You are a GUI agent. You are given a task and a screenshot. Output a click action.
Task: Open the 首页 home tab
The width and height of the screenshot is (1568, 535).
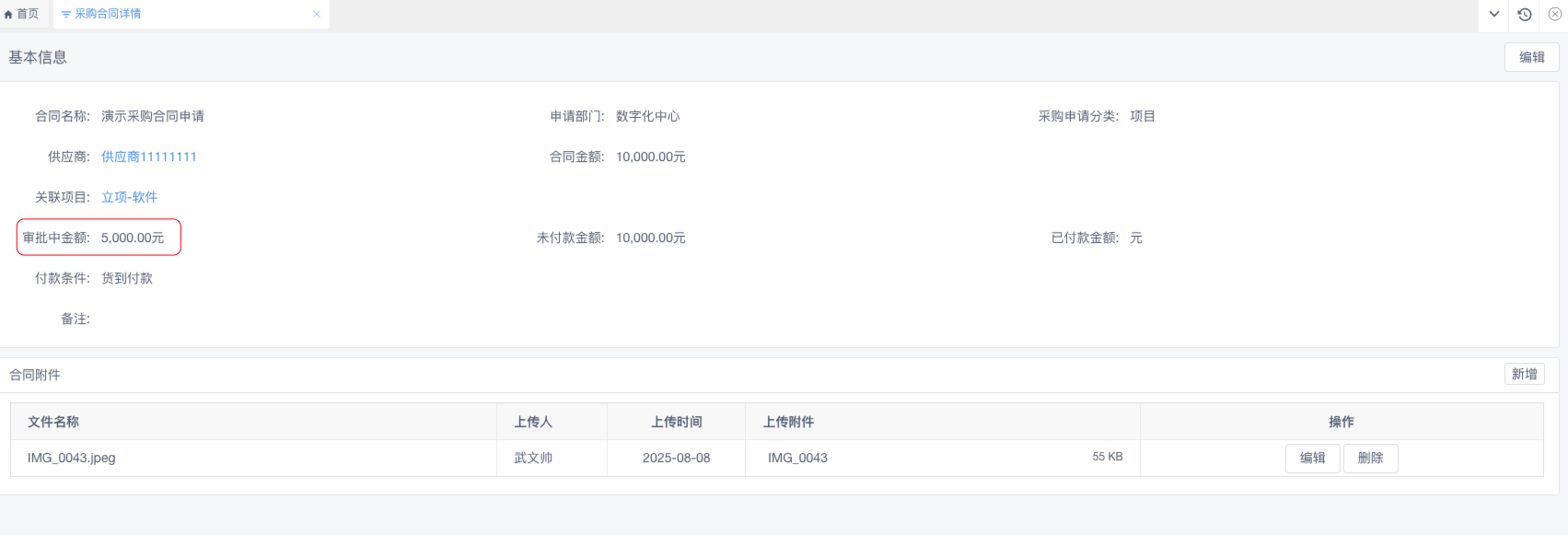click(27, 14)
